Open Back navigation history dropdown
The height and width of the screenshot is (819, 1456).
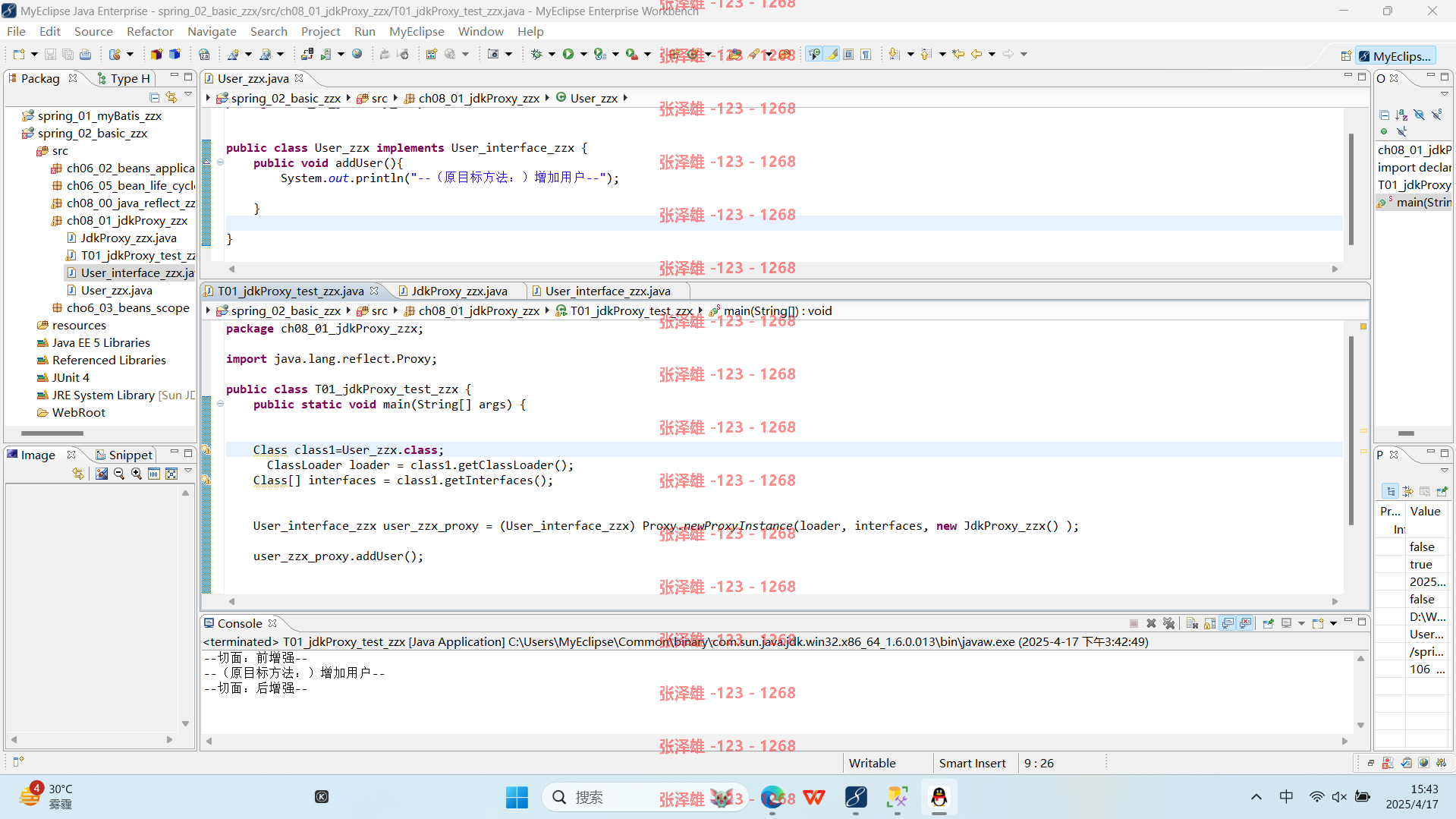point(992,54)
